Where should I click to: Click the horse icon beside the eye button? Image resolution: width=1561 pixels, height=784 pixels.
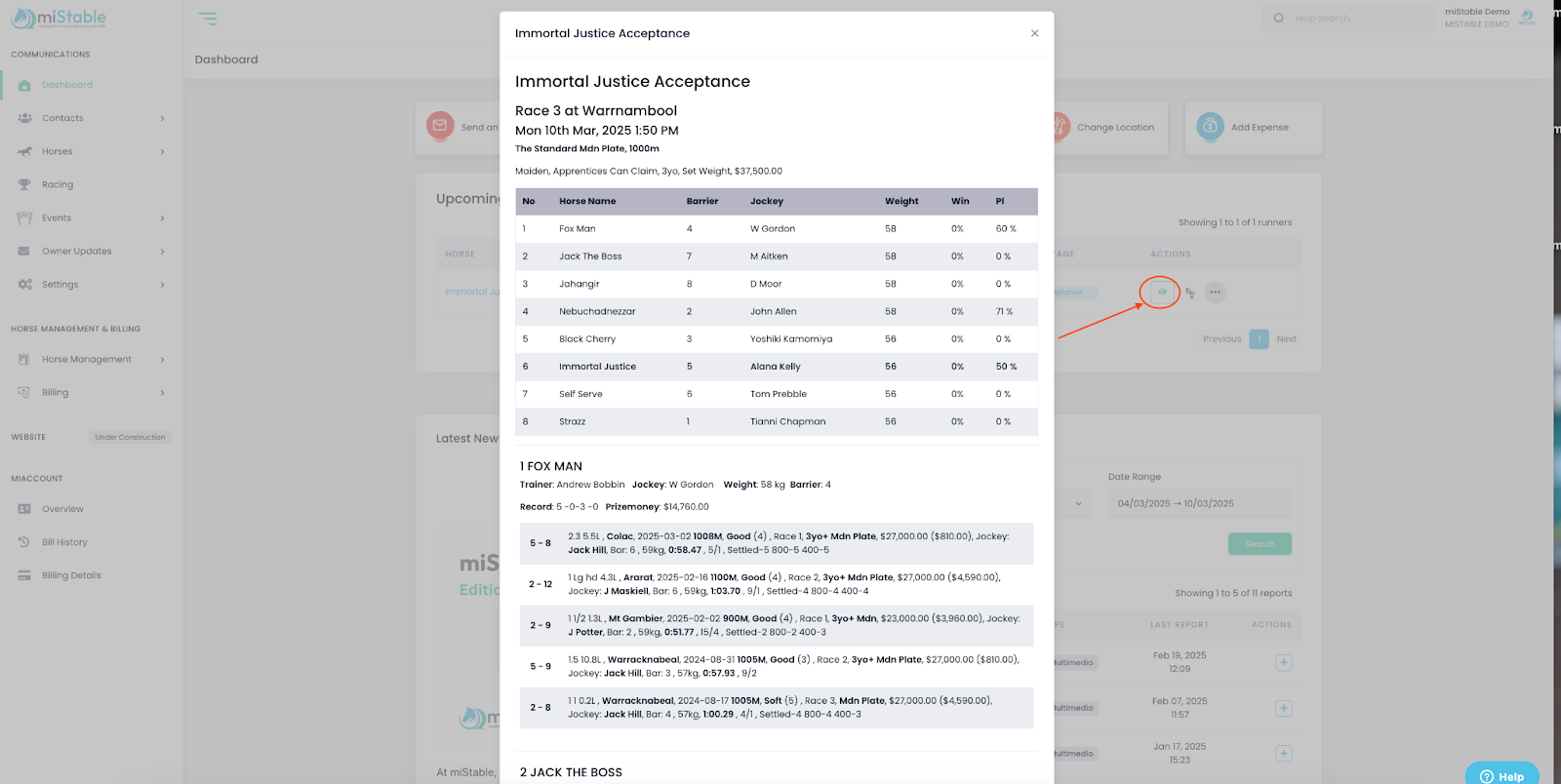1189,293
